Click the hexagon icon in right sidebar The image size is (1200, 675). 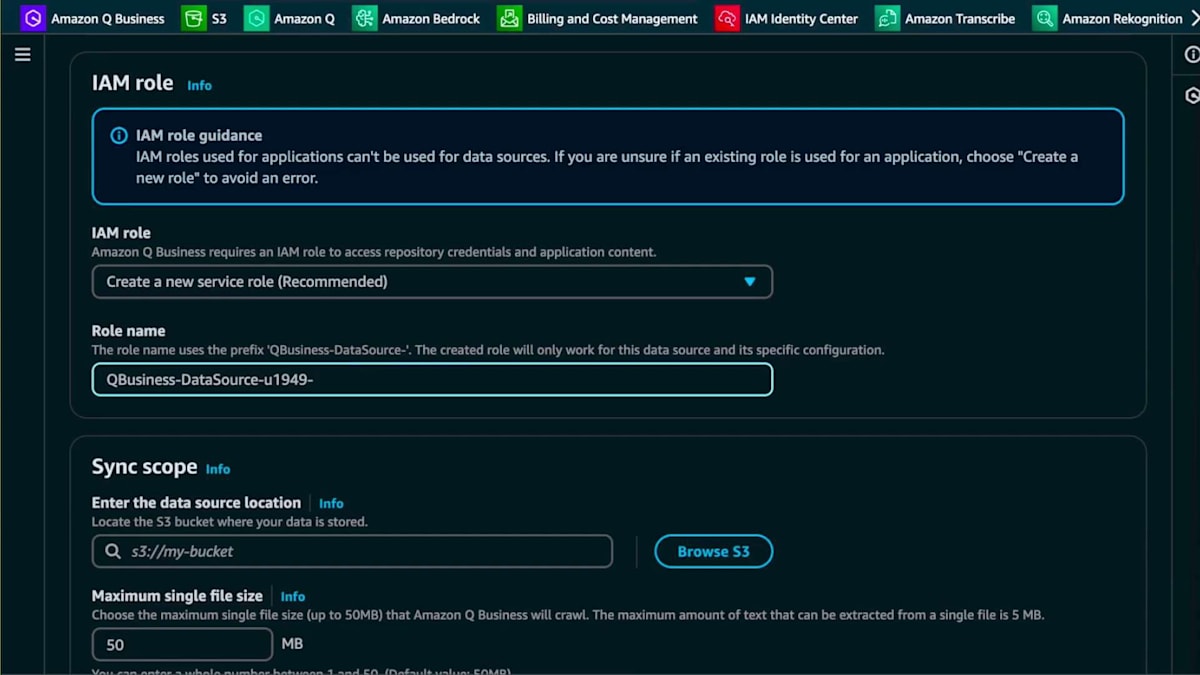pos(1191,96)
